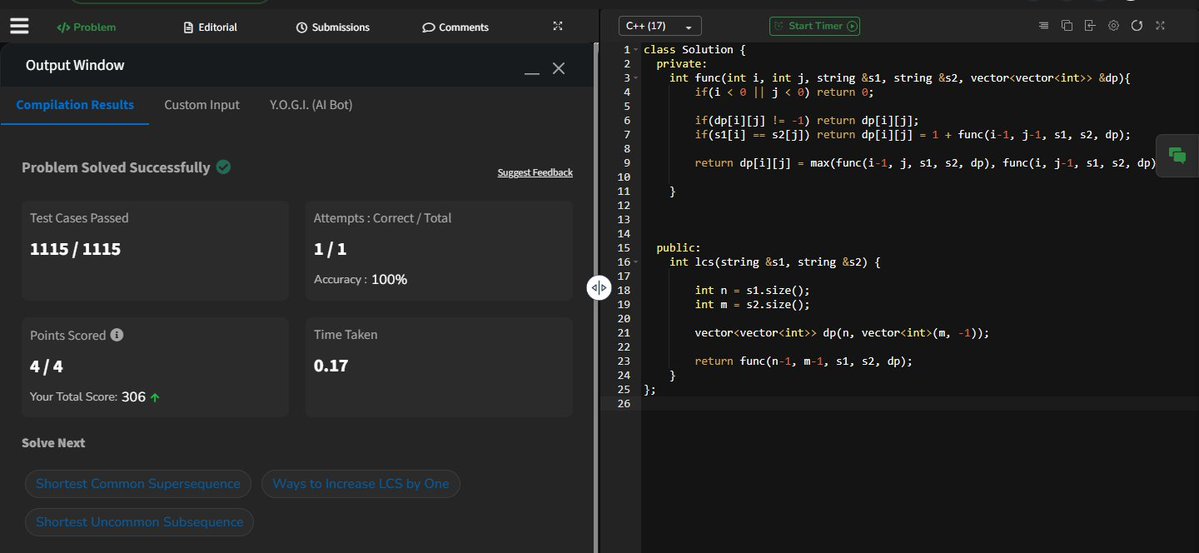Open the hamburger menu
The height and width of the screenshot is (553, 1199).
(19, 26)
